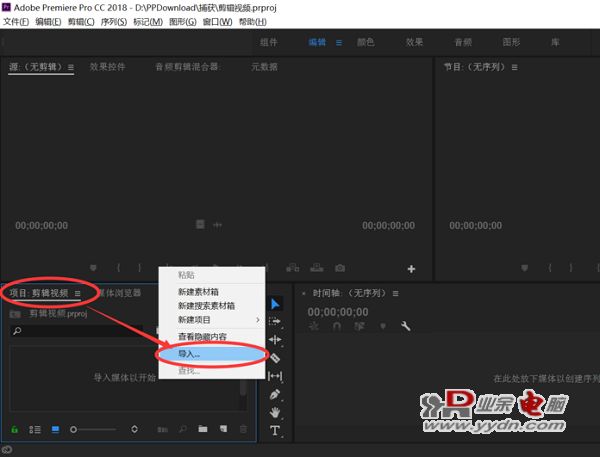The height and width of the screenshot is (457, 600).
Task: Toggle Drag Video Only icon in source monitor
Action: pyautogui.click(x=200, y=224)
